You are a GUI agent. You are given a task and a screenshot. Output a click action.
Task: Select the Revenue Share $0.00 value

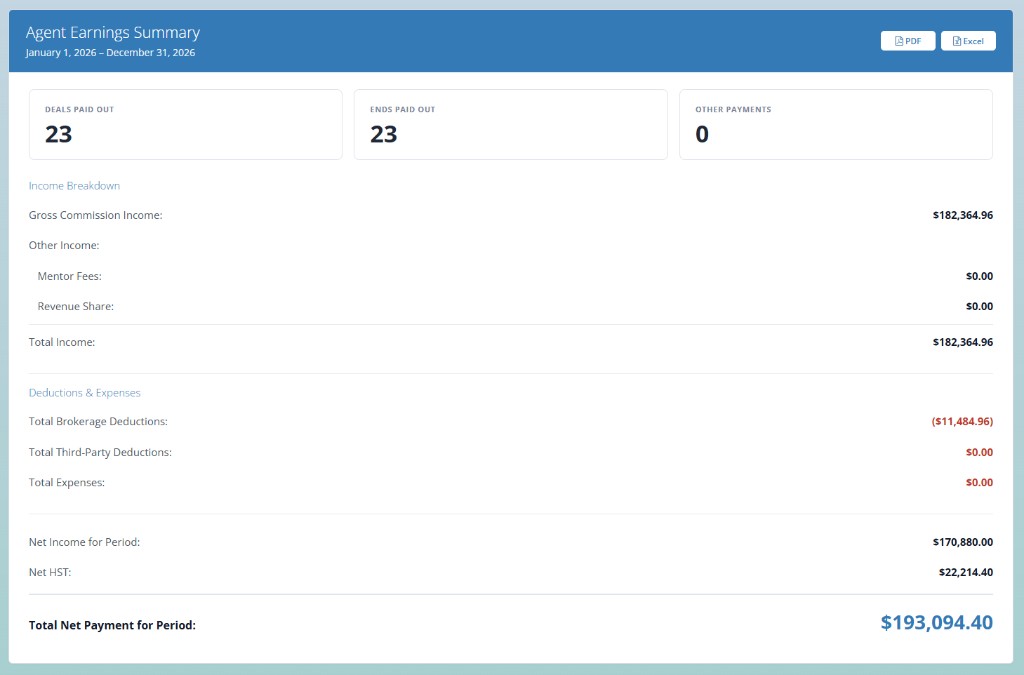coord(980,306)
